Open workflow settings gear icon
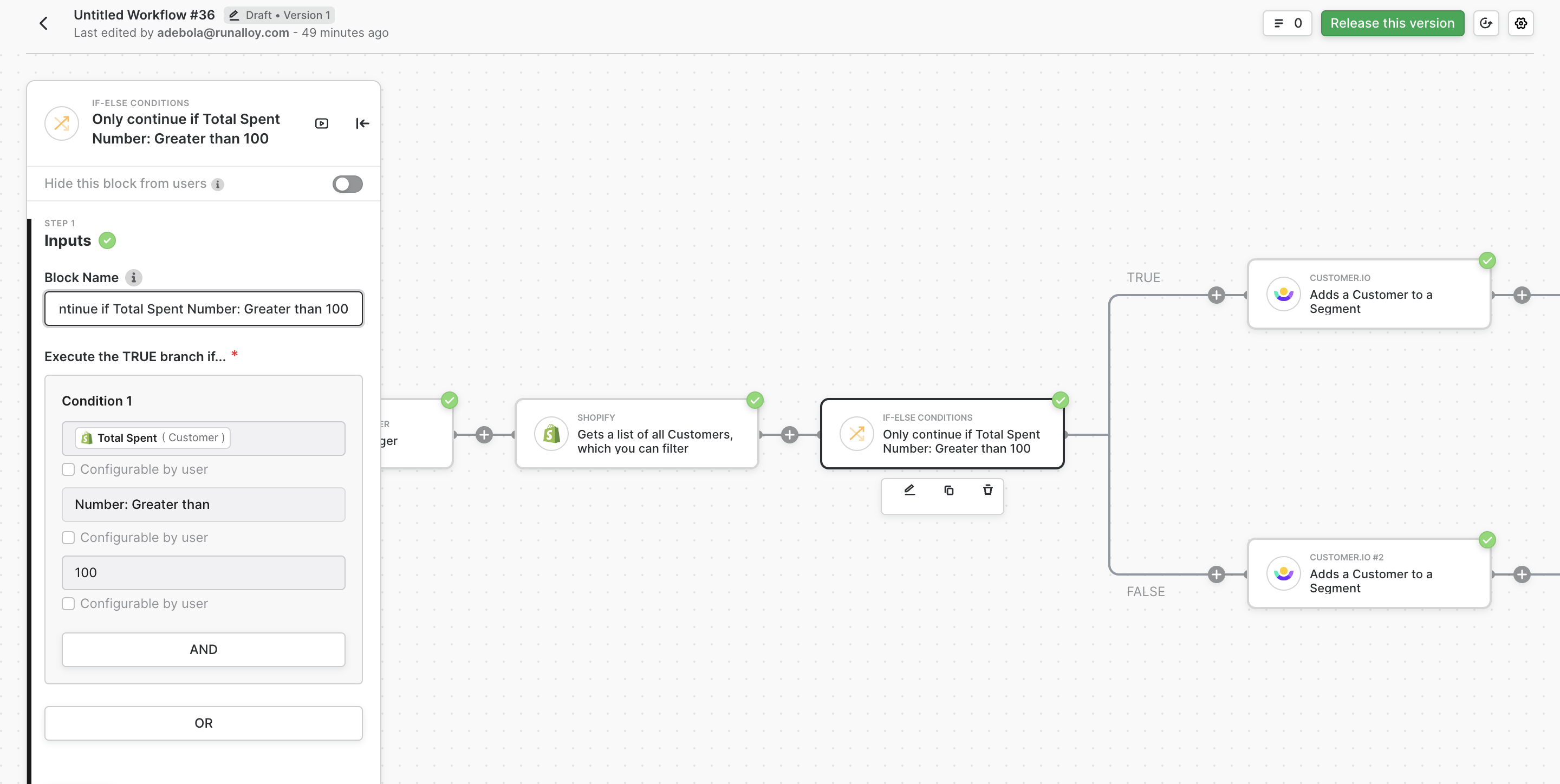Viewport: 1560px width, 784px height. click(1520, 24)
